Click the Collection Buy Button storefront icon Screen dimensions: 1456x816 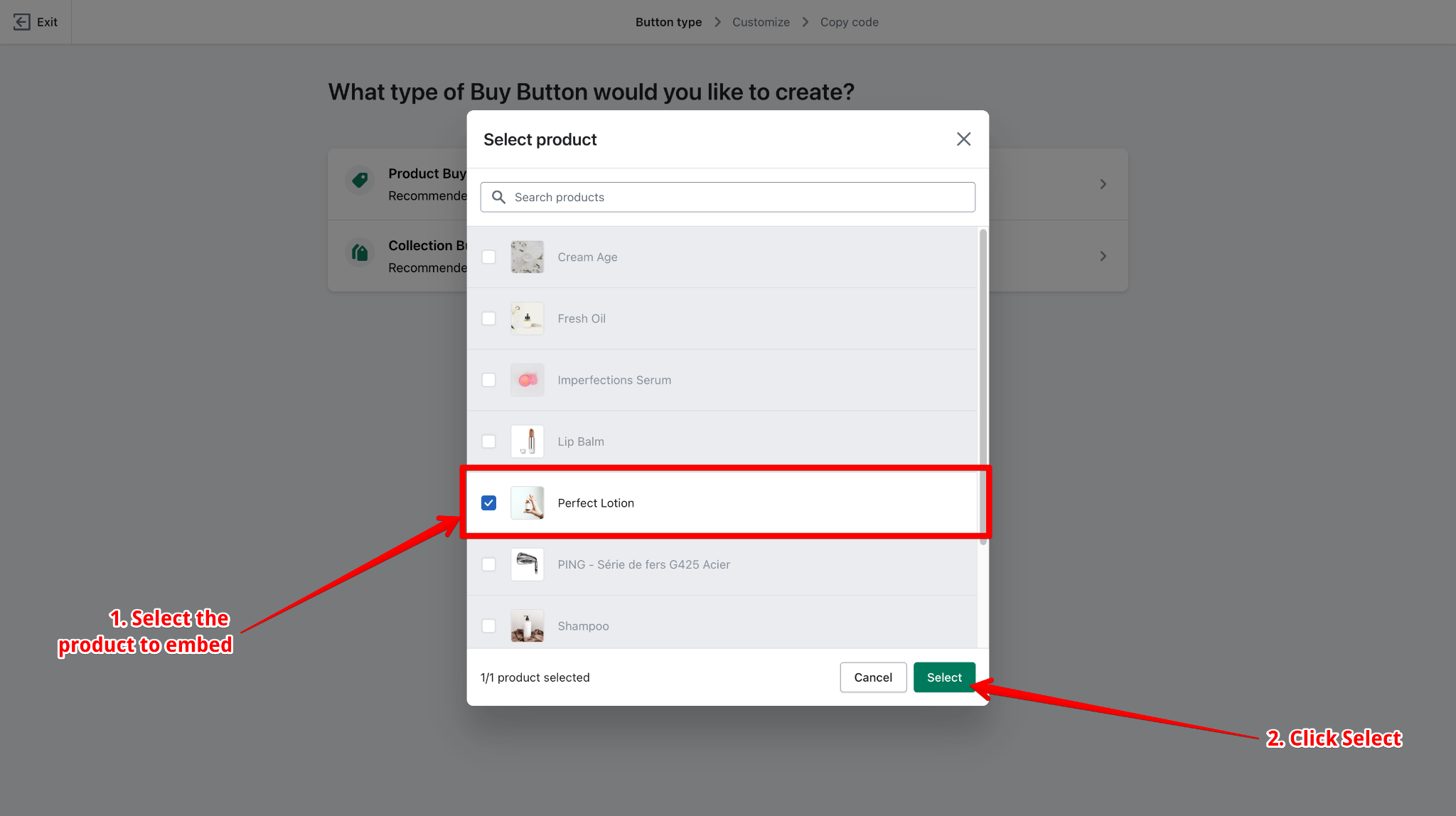tap(360, 252)
